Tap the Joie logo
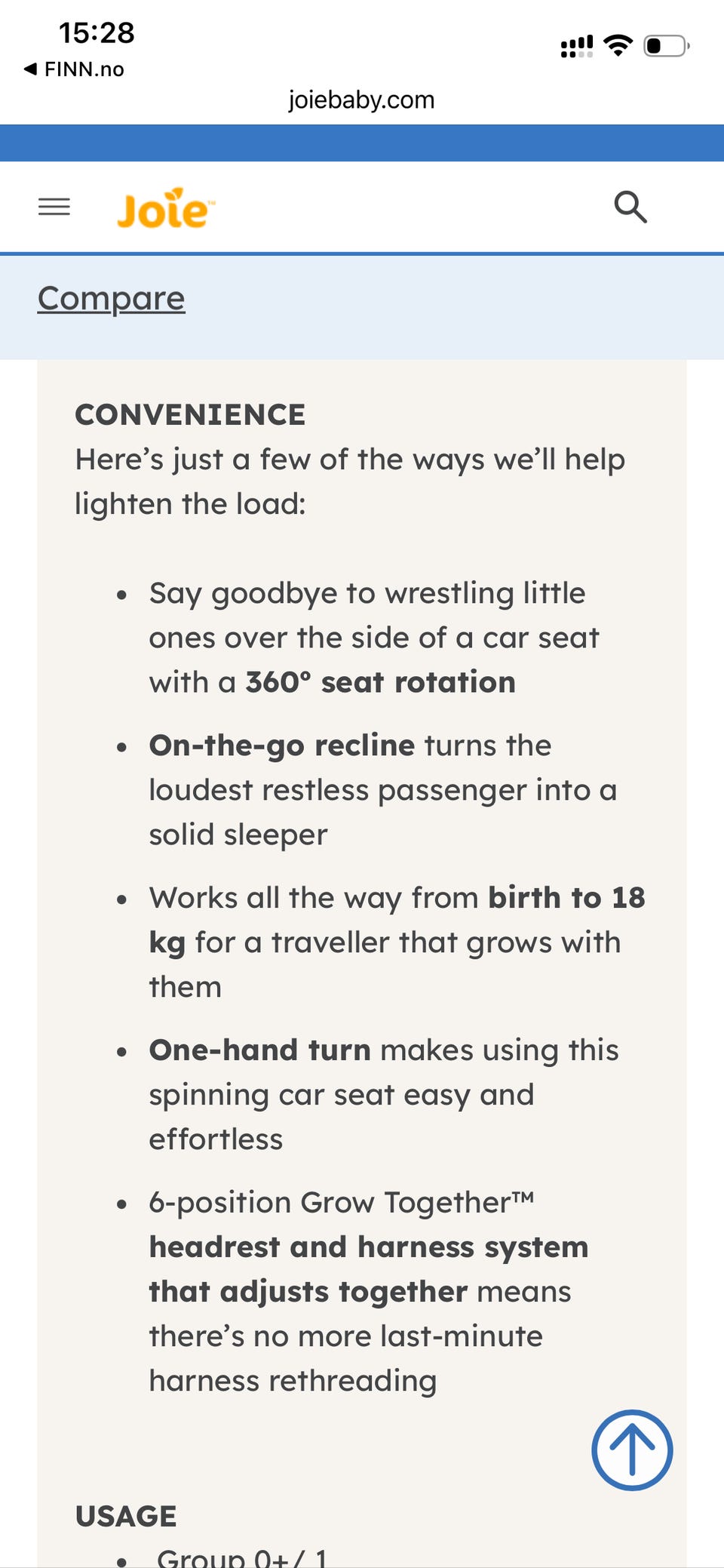This screenshot has width=724, height=1568. click(x=166, y=208)
